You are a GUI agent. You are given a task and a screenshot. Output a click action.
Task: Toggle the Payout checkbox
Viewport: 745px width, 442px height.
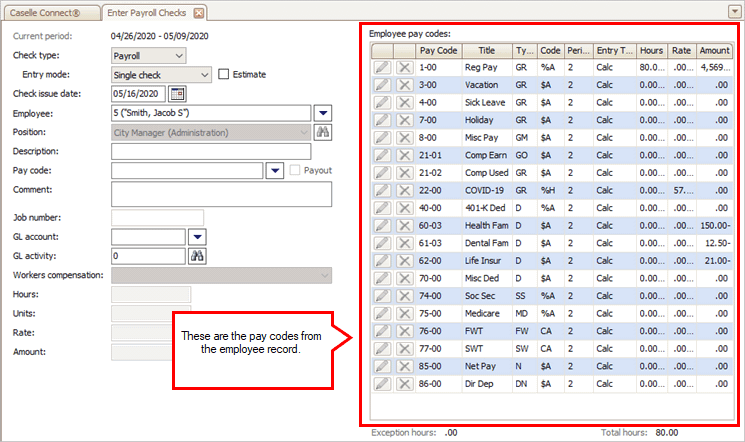(x=295, y=171)
